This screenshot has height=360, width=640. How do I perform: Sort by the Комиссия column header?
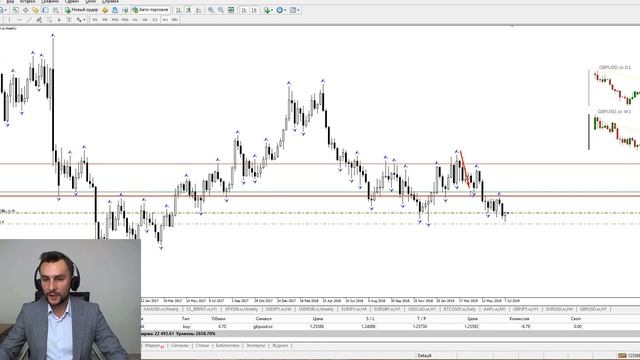pos(519,318)
